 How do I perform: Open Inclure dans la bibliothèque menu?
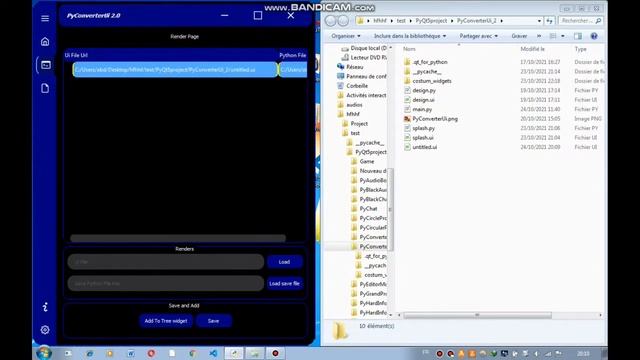tap(410, 36)
